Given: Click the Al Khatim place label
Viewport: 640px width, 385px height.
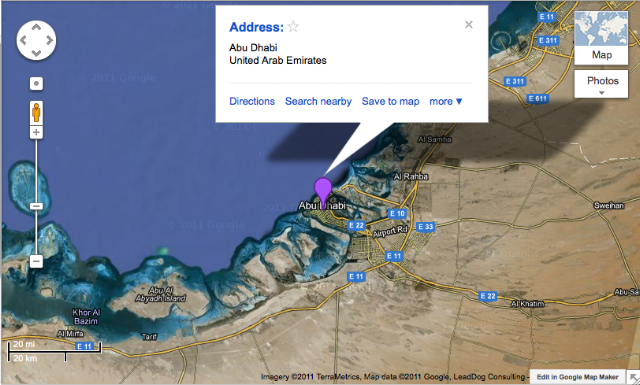Looking at the screenshot, I should pos(527,304).
